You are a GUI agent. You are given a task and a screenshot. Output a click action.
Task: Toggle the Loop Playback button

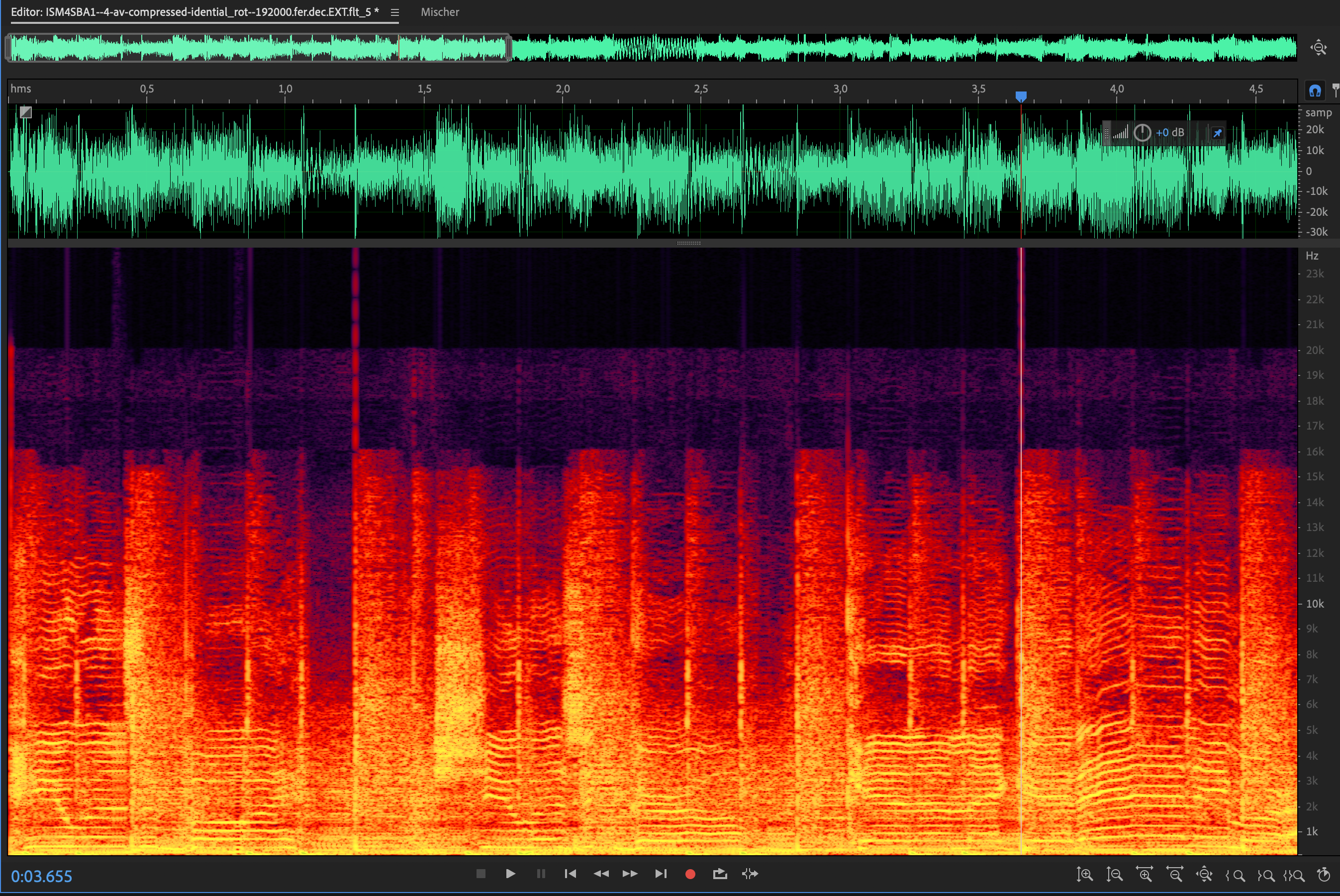point(720,874)
